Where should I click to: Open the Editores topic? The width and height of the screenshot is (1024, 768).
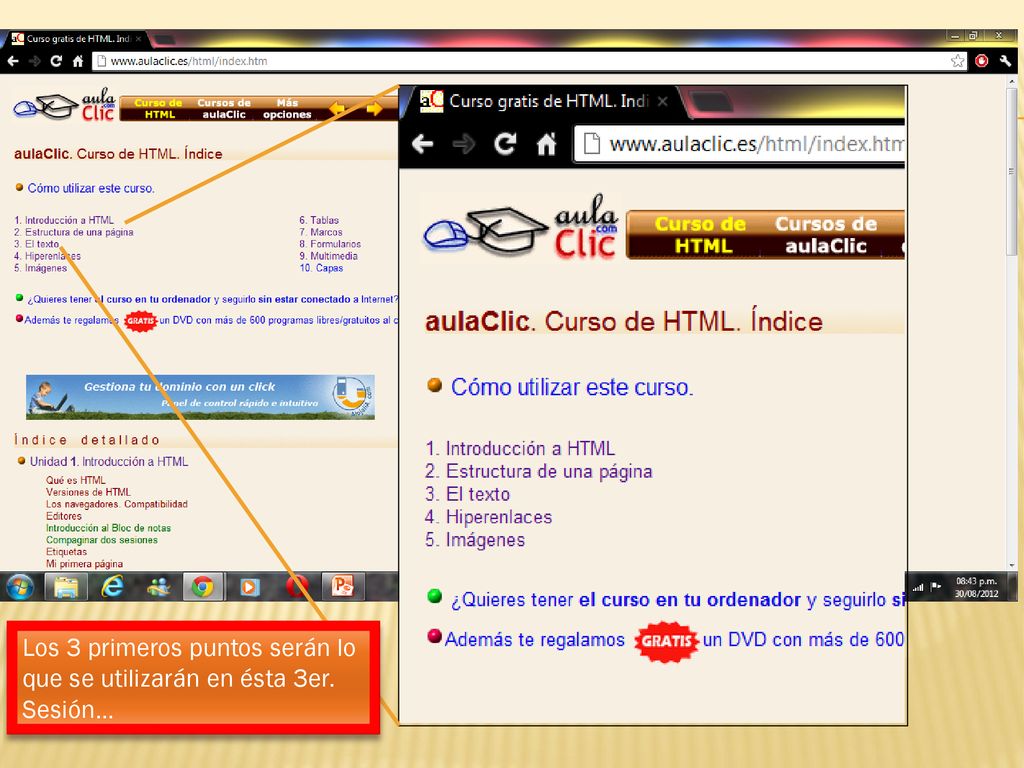pos(63,516)
